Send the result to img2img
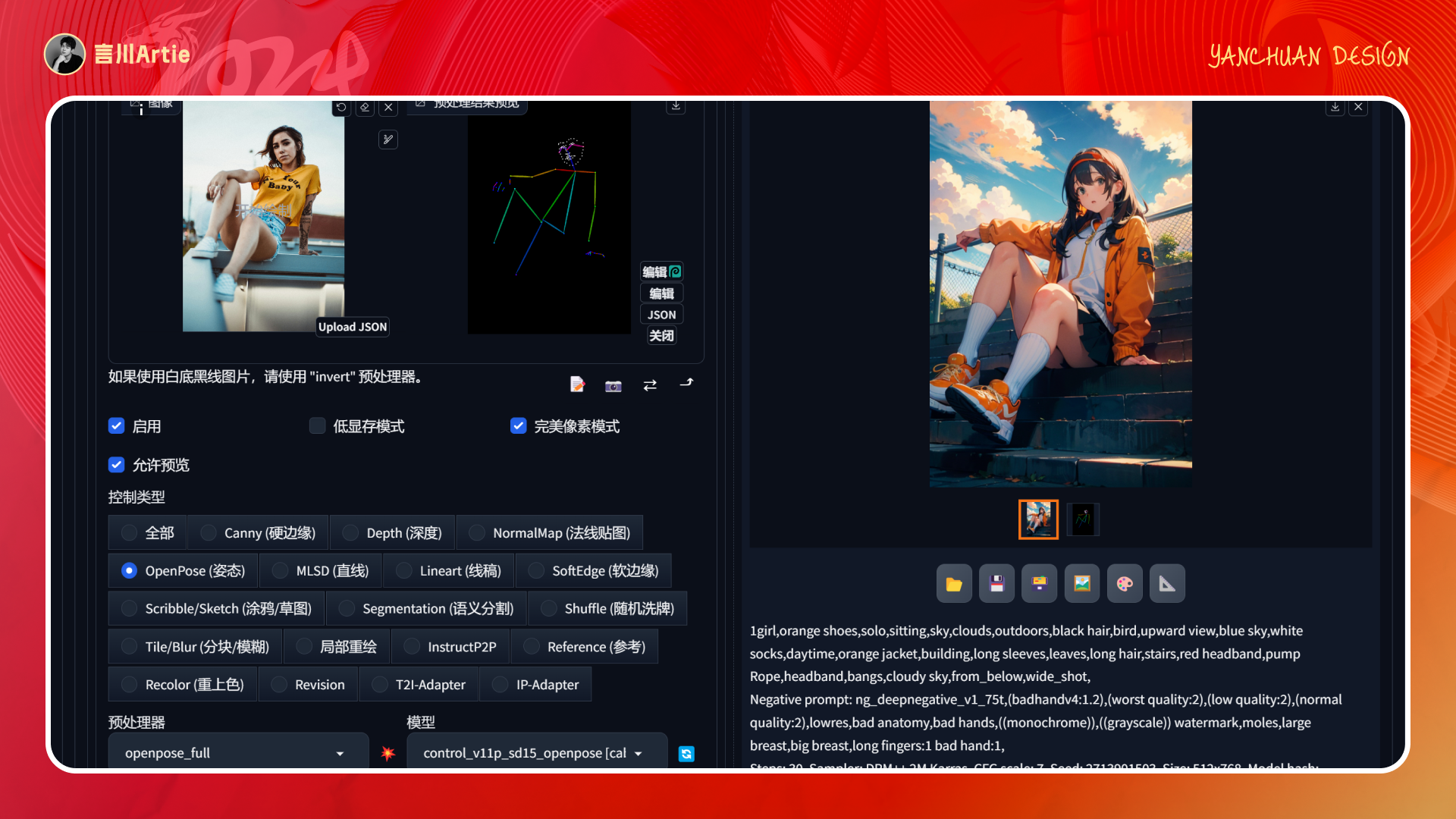Image resolution: width=1456 pixels, height=819 pixels. (1039, 583)
